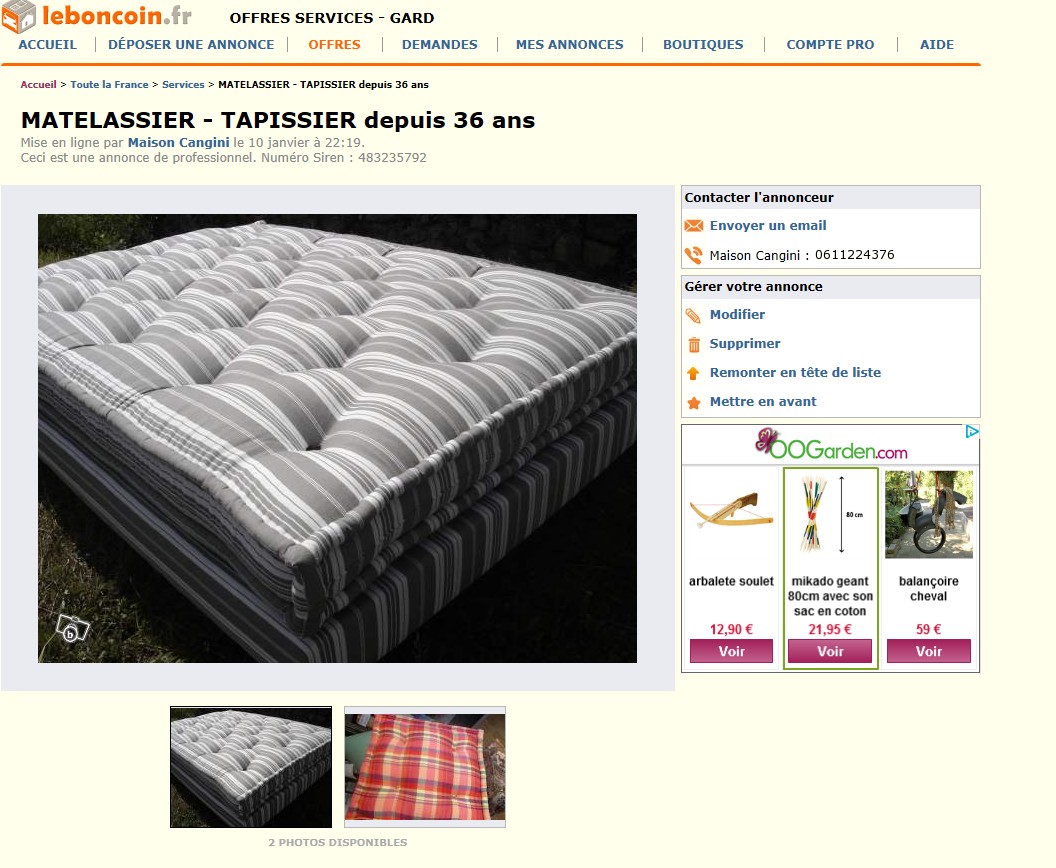Click the envelope icon beside Envoyer un email
The image size is (1056, 868).
[x=694, y=226]
